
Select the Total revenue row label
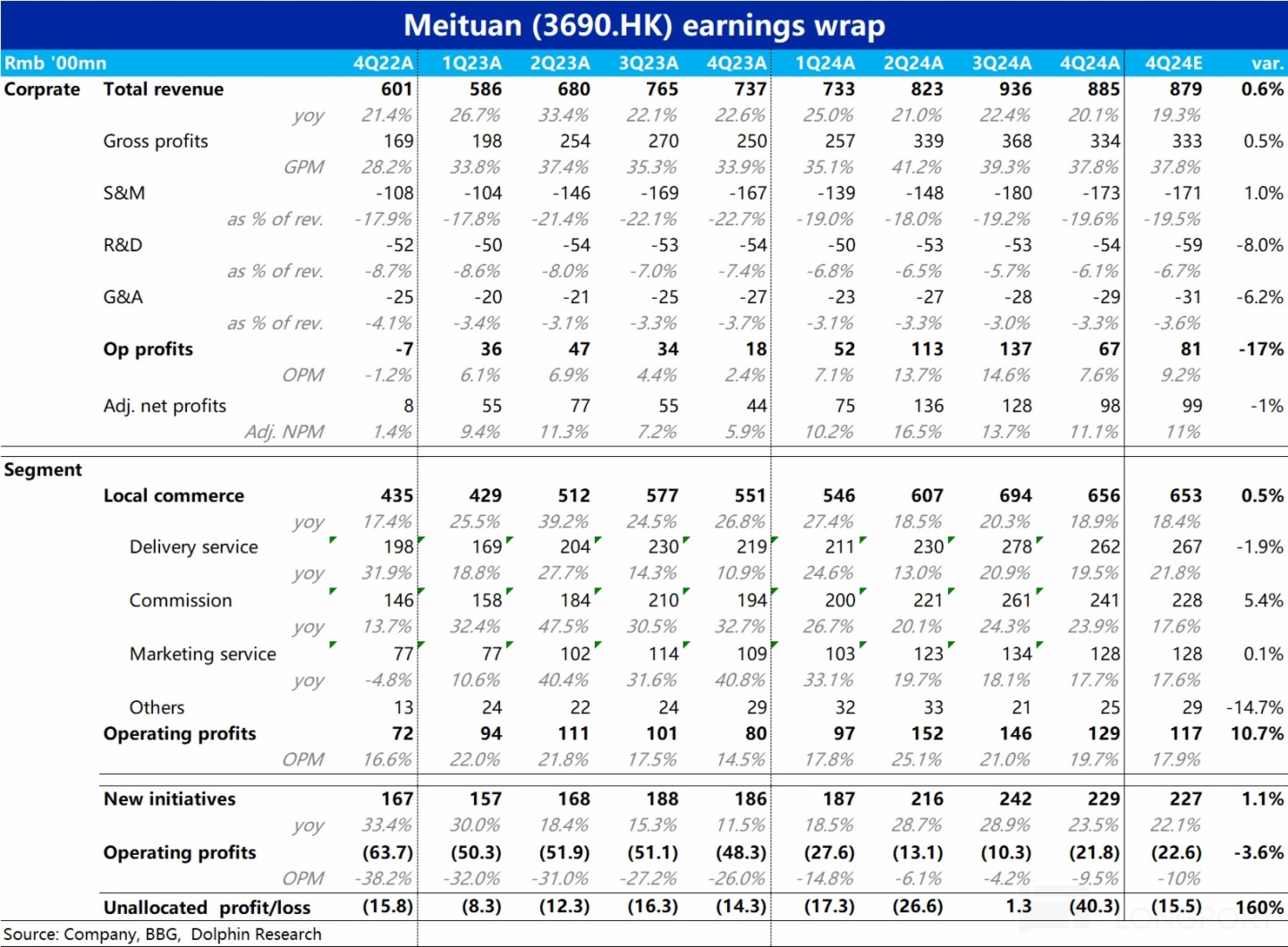click(x=164, y=89)
